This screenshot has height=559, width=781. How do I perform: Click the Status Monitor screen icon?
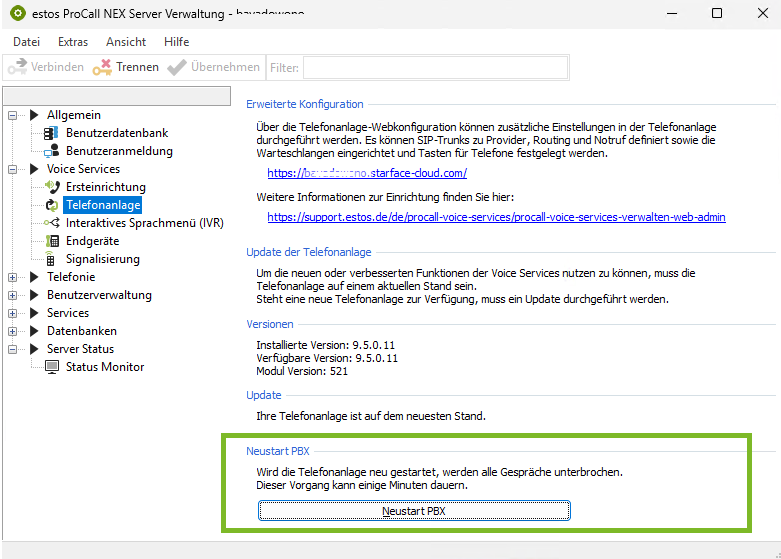point(52,367)
